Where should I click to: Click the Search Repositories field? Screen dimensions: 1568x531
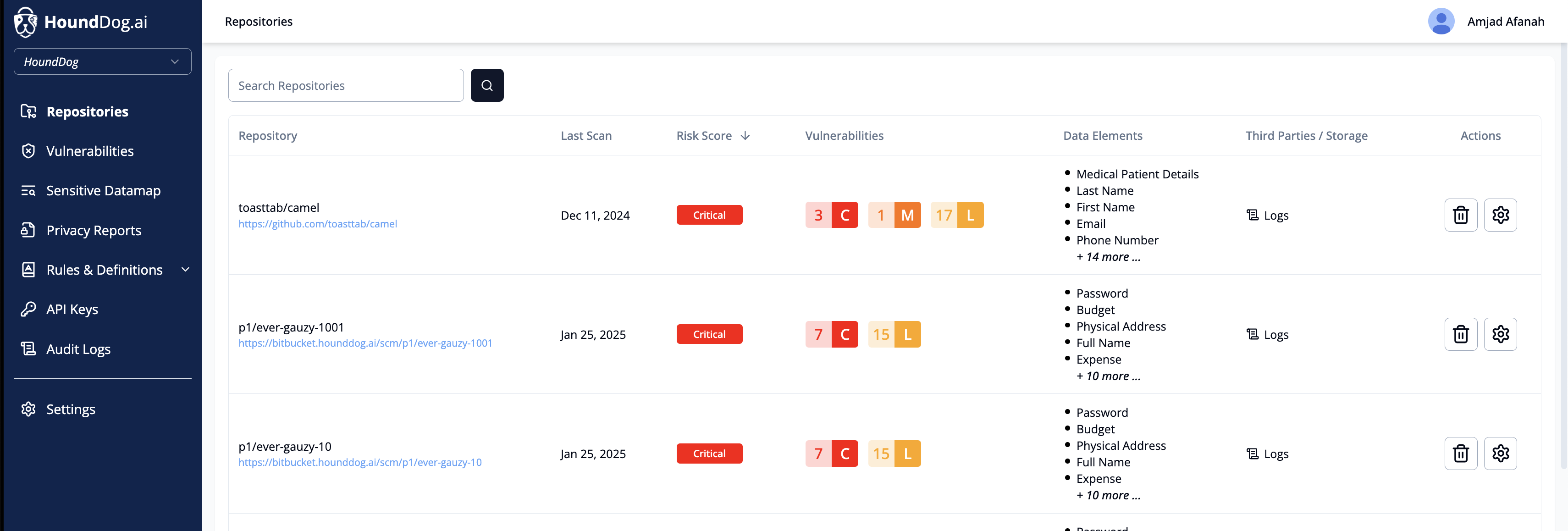pyautogui.click(x=346, y=85)
